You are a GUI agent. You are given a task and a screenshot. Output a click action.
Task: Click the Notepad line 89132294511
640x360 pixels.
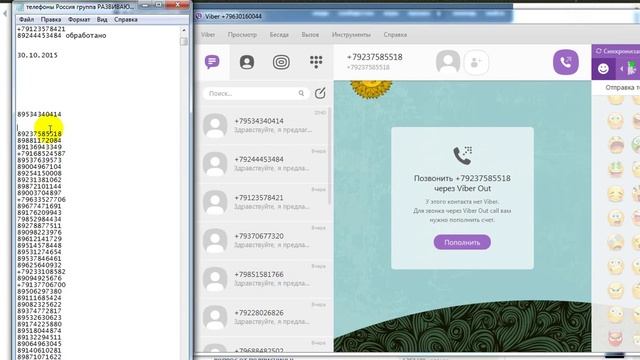pos(39,337)
